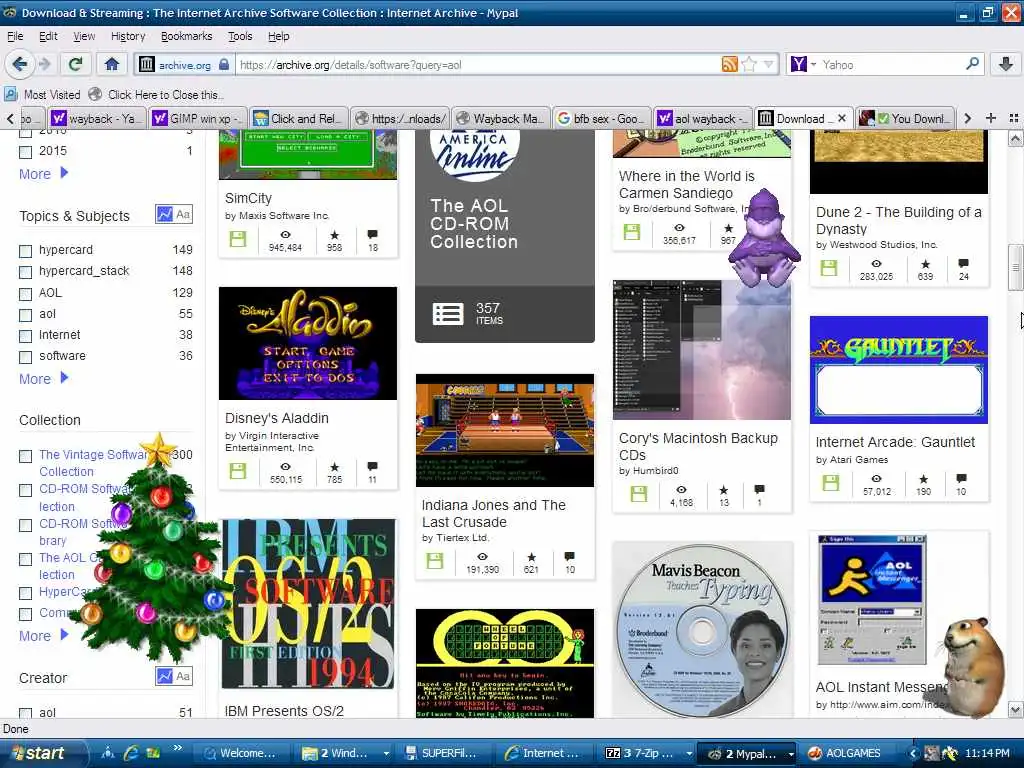Open the address bar history dropdown arrow
Image resolution: width=1024 pixels, height=768 pixels.
(x=769, y=64)
